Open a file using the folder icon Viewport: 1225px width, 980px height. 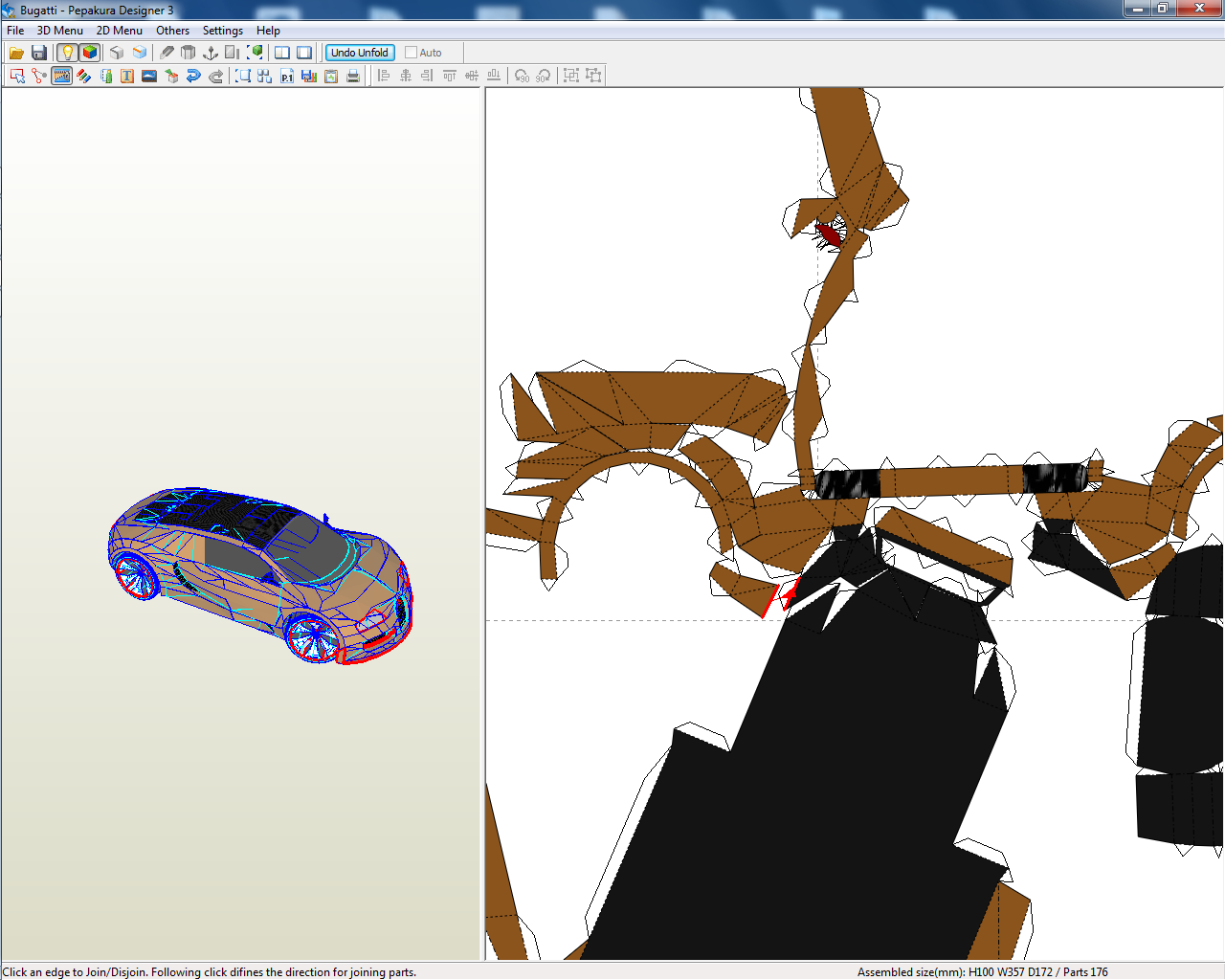tap(16, 52)
